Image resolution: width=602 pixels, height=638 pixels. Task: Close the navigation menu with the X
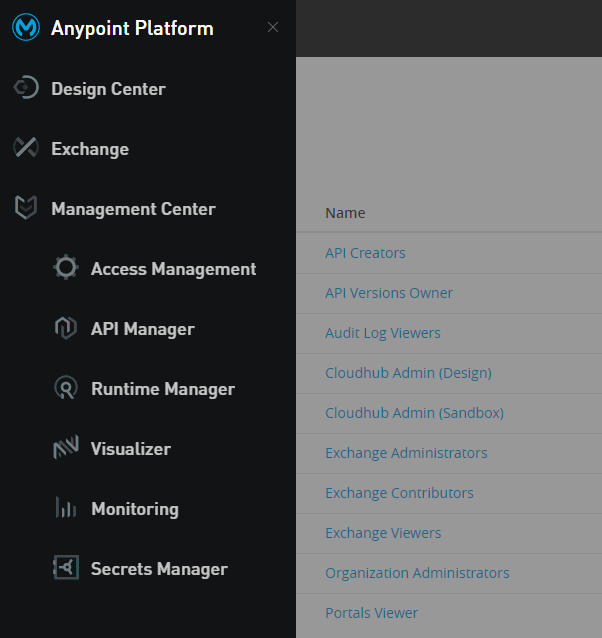tap(273, 27)
